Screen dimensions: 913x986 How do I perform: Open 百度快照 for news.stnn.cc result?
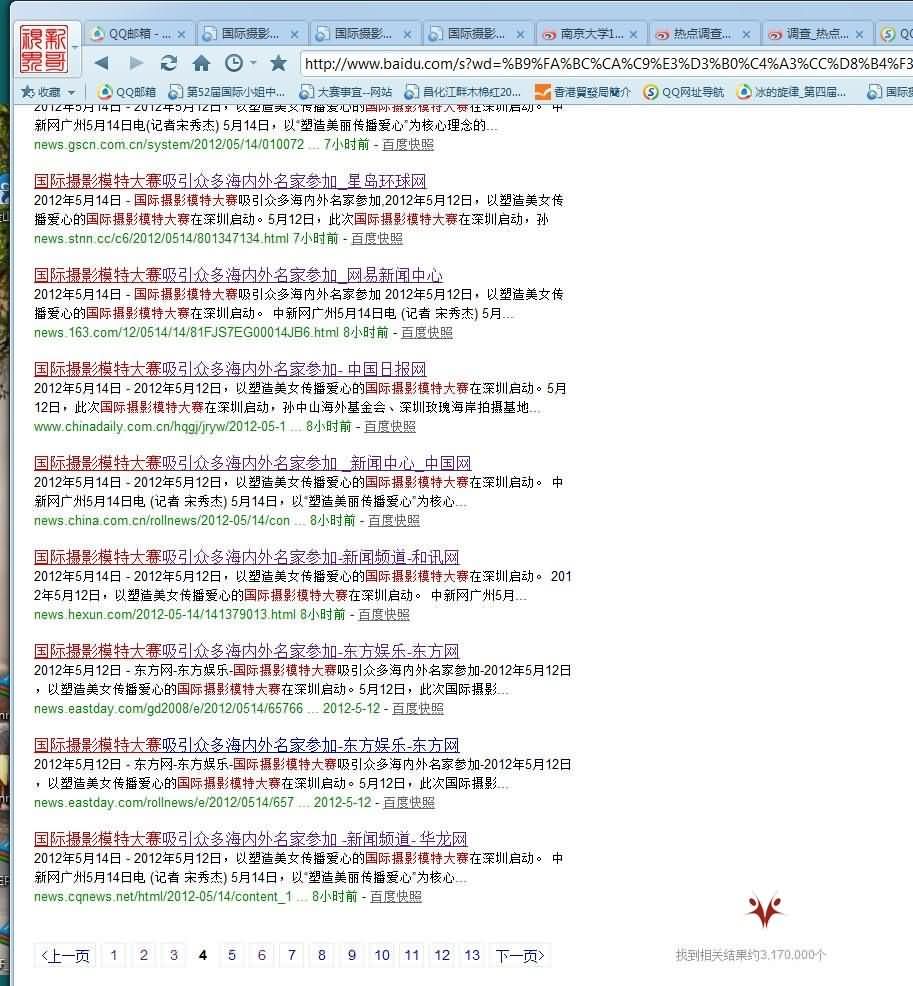[x=377, y=238]
